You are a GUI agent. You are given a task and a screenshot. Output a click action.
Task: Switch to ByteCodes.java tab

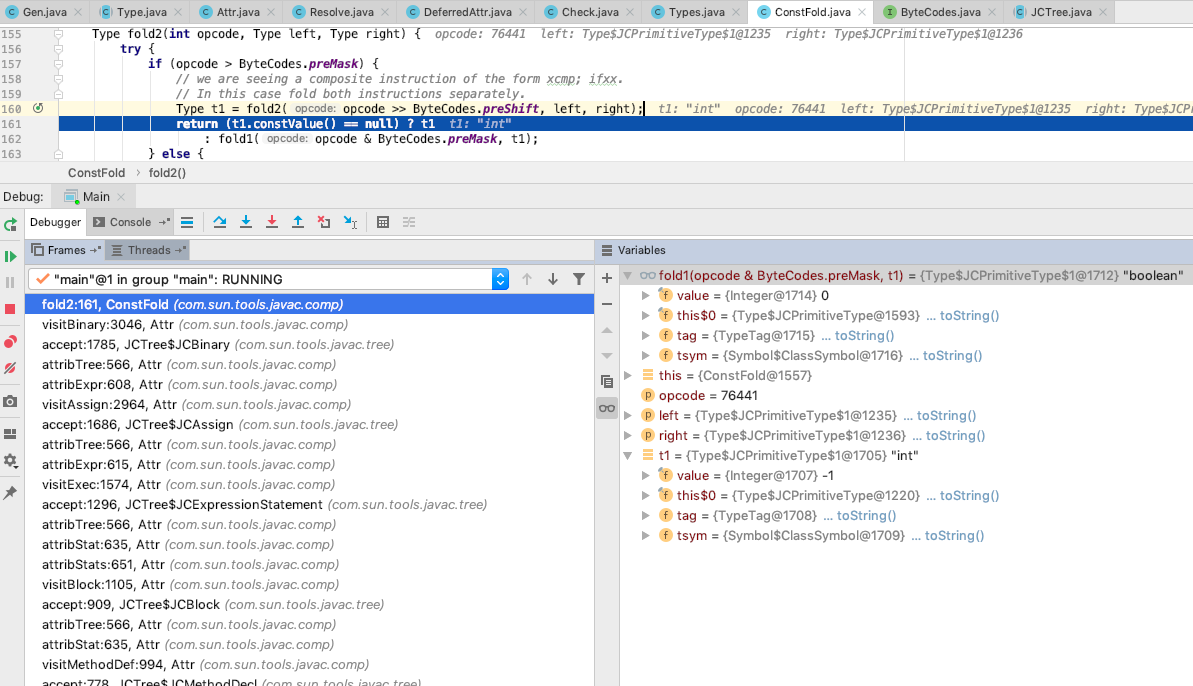pyautogui.click(x=940, y=12)
